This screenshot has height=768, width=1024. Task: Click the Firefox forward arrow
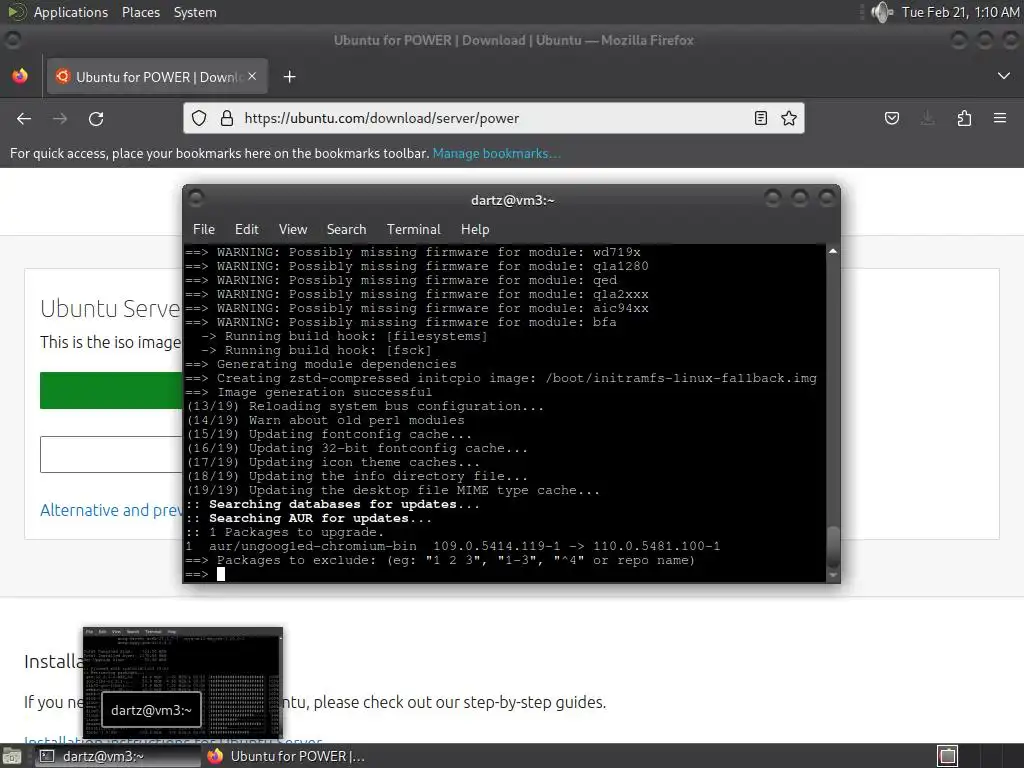pyautogui.click(x=60, y=119)
